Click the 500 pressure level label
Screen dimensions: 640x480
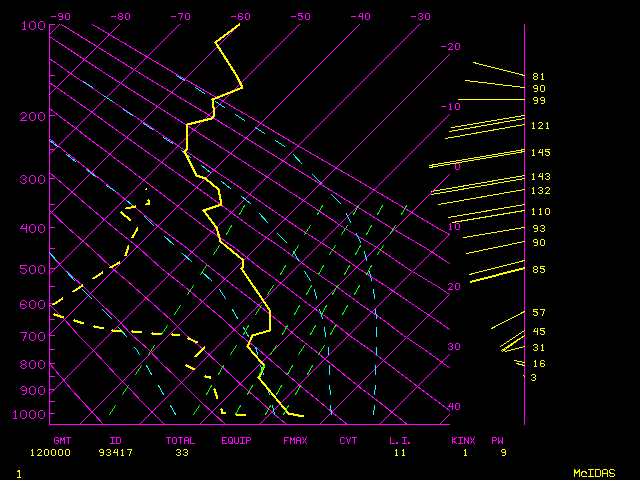(x=34, y=270)
